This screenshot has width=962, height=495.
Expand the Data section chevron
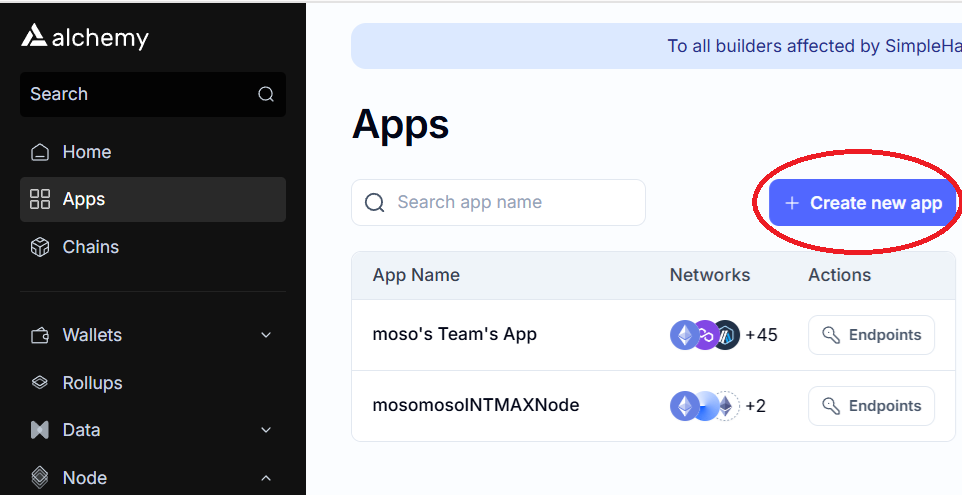(266, 430)
